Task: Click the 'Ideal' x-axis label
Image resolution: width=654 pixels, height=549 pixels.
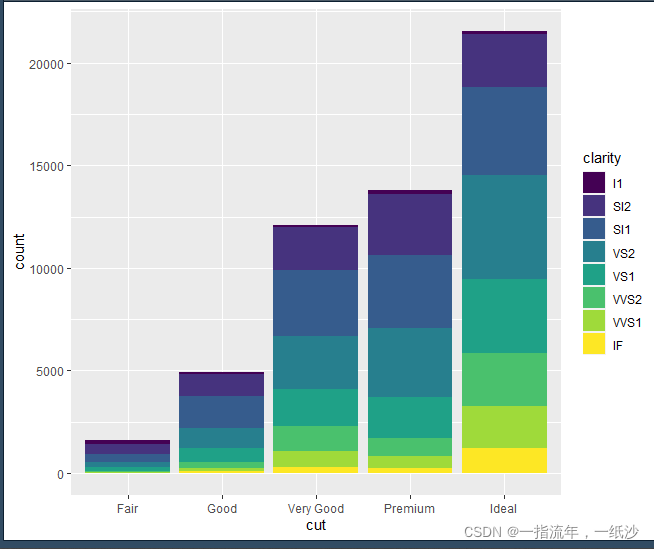Action: (503, 509)
